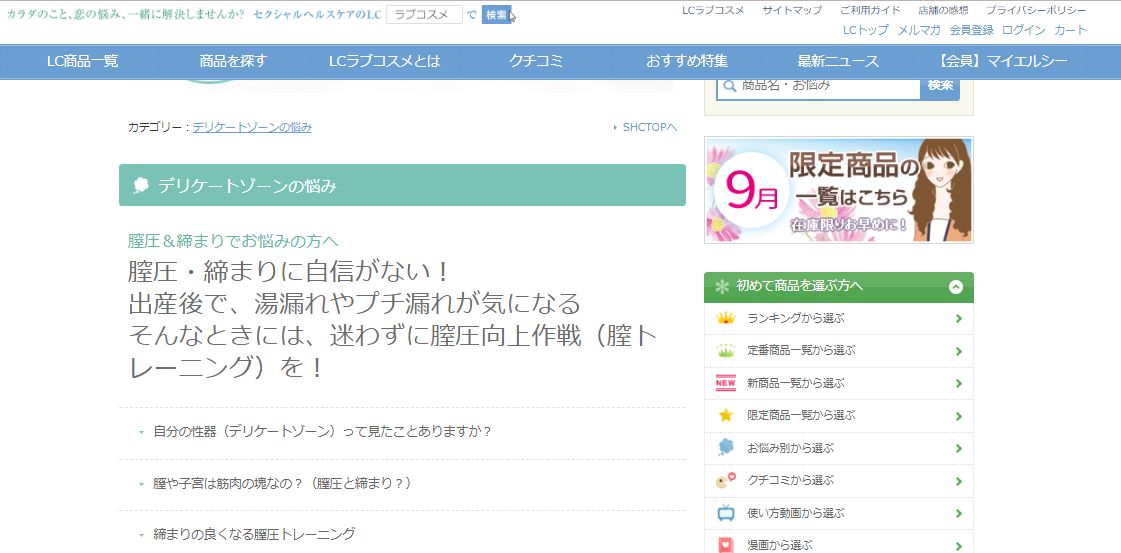Image resolution: width=1121 pixels, height=553 pixels.
Task: Expand 自分の性器って見たことありますか section
Action: pos(322,432)
